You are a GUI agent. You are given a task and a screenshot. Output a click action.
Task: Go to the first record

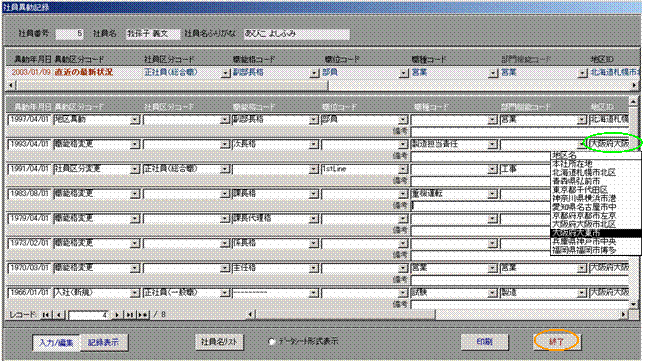tap(46, 315)
